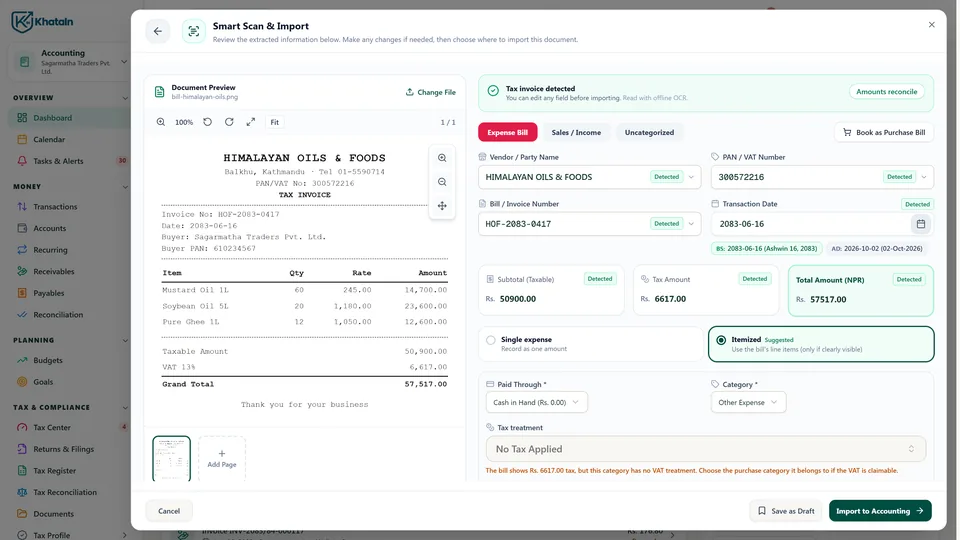The width and height of the screenshot is (960, 540).
Task: Select the pan/move tool in preview
Action: [442, 206]
